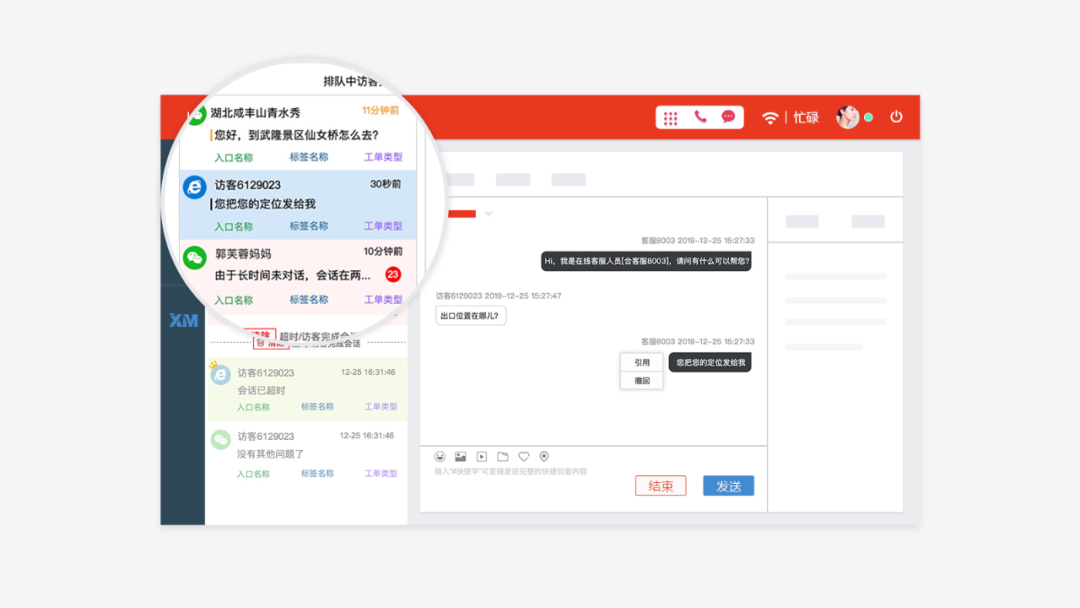This screenshot has height=608, width=1080.
Task: Open the timed-out 会话已超时 conversation
Action: (x=307, y=390)
